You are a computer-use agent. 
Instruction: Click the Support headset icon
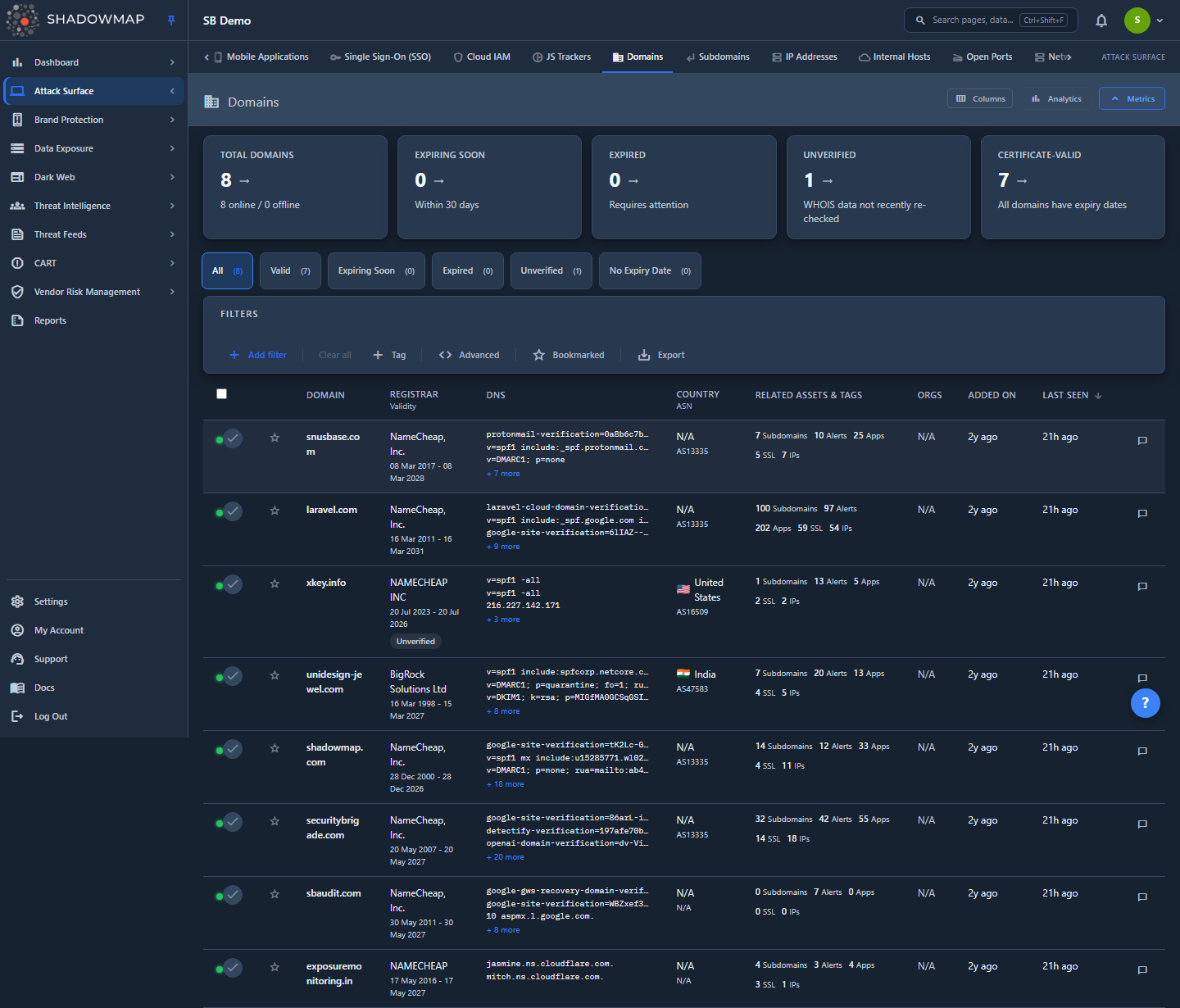[x=17, y=659]
